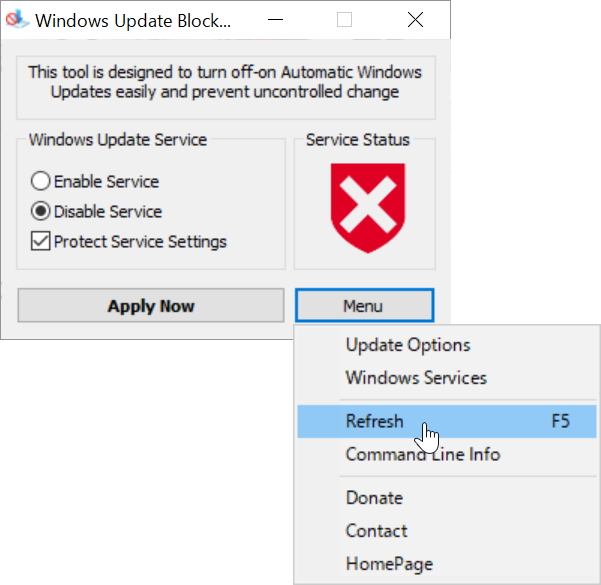Select the Enable Service radio button
This screenshot has height=585, width=601.
click(x=41, y=182)
